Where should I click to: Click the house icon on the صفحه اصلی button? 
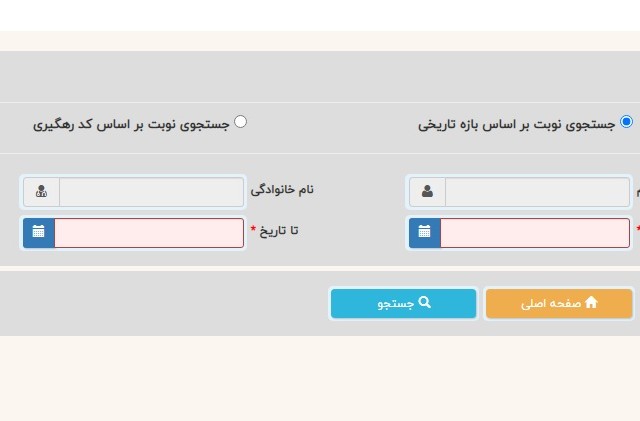click(x=591, y=302)
